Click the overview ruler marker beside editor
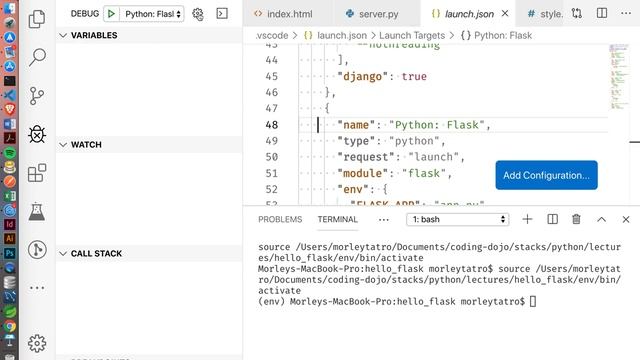 (634, 142)
